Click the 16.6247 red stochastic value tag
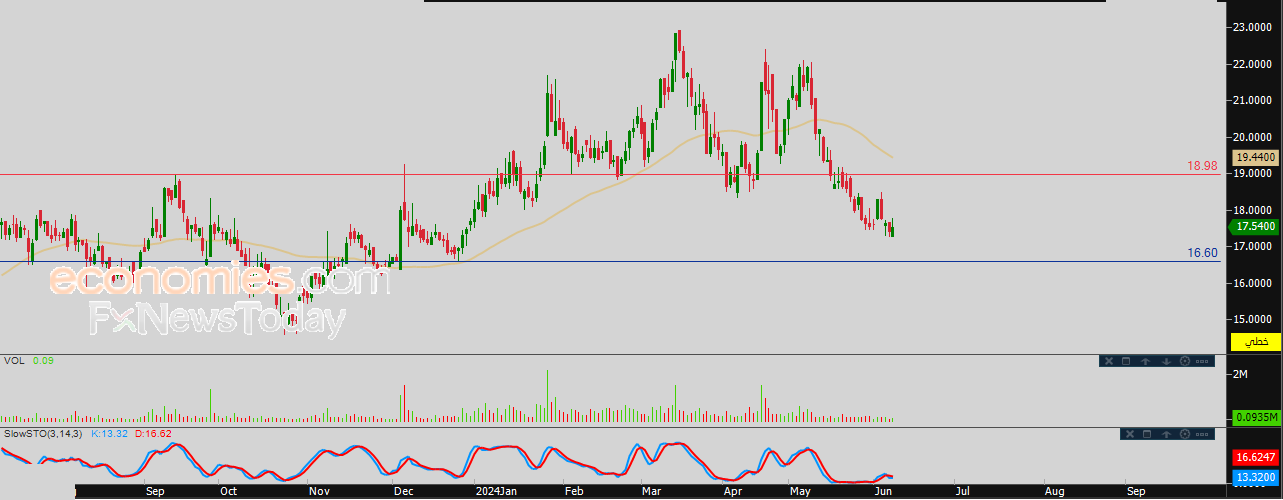 tap(1257, 456)
